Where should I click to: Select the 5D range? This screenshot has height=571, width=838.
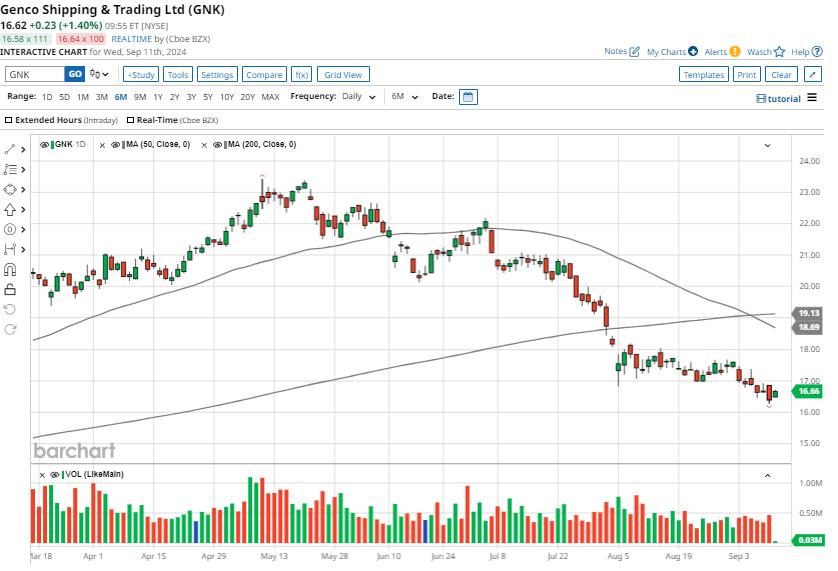[65, 97]
